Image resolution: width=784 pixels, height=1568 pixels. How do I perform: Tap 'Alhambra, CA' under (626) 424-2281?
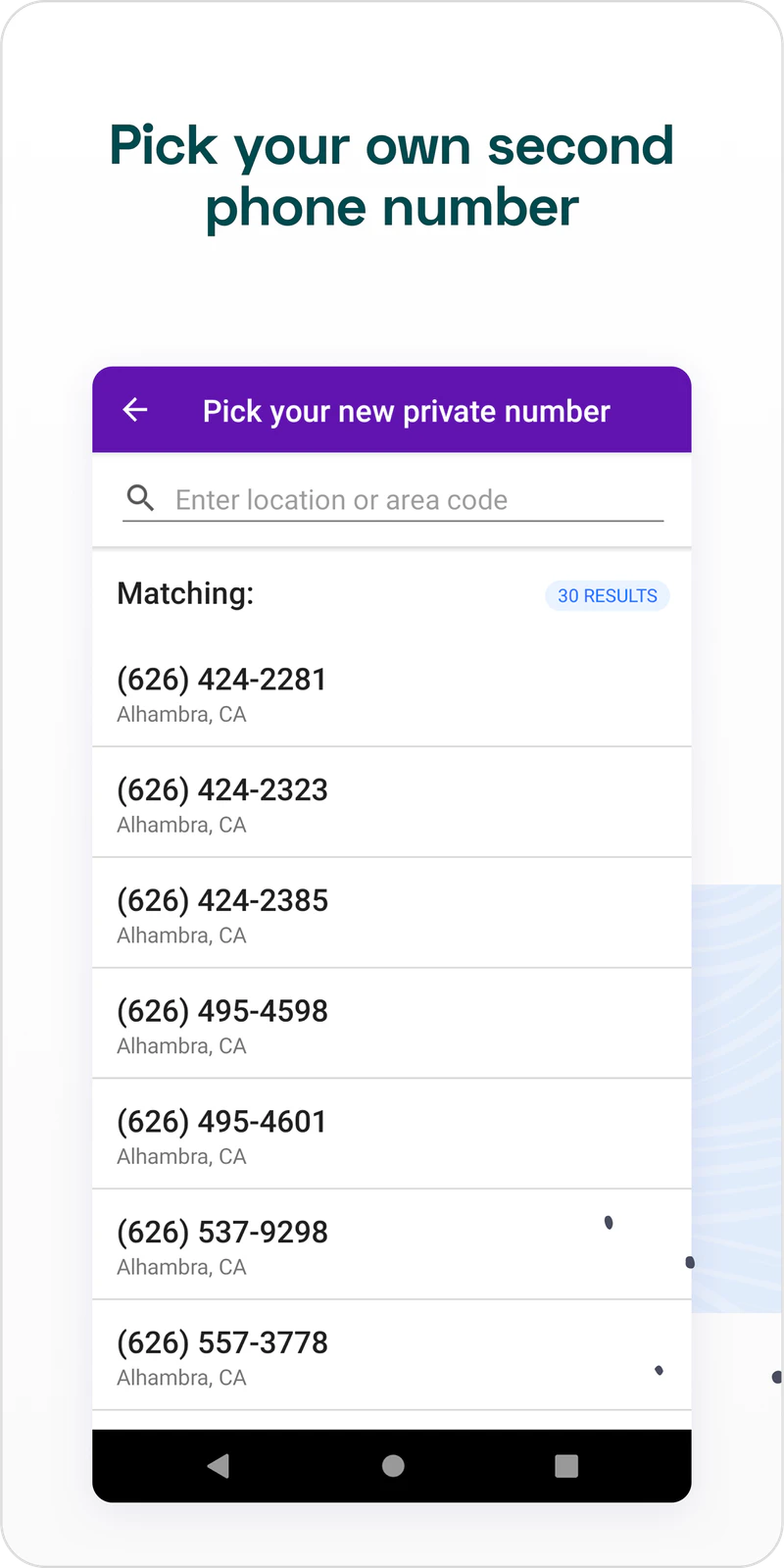181,715
